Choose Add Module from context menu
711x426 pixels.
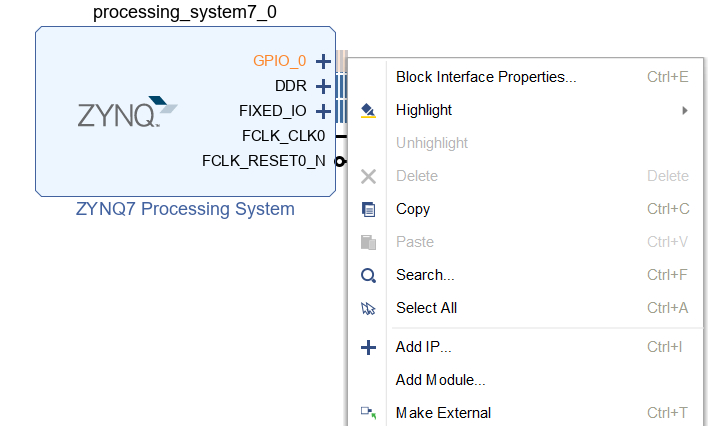tap(441, 380)
